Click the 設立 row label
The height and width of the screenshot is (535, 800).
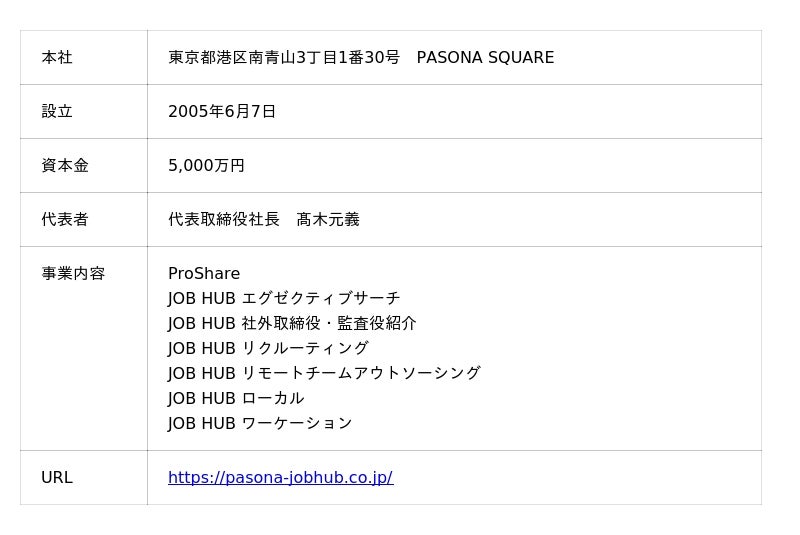click(x=57, y=112)
